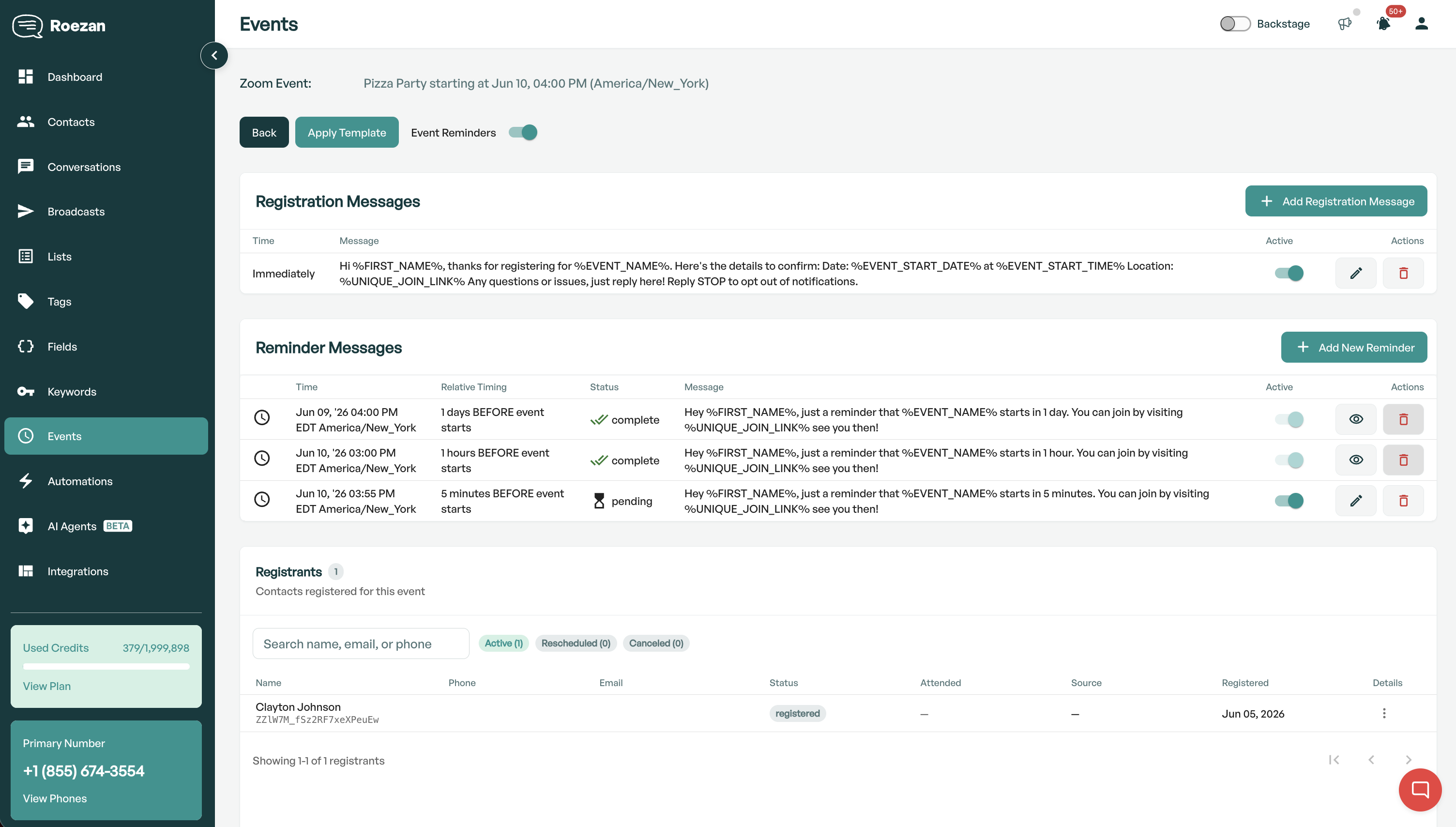Viewport: 1456px width, 827px height.
Task: Click Add New Reminder button
Action: 1354,348
